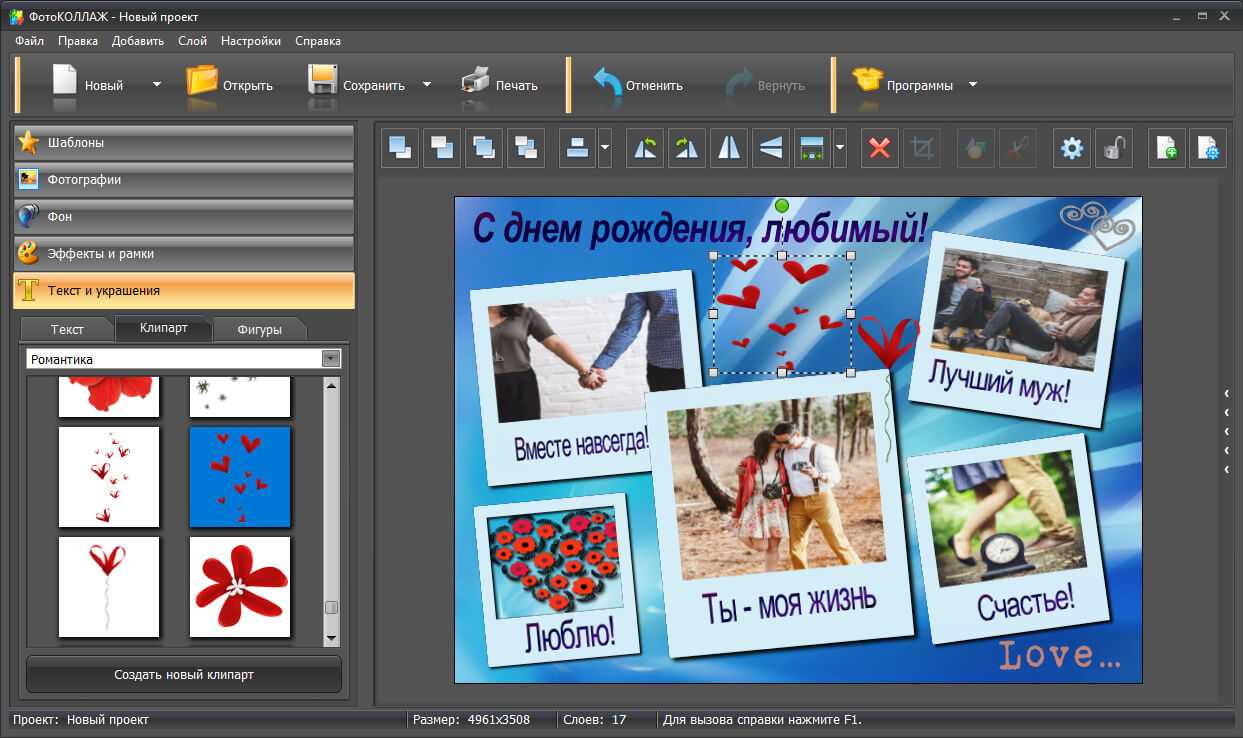1243x738 pixels.
Task: Click the Отменить undo button
Action: click(x=638, y=85)
